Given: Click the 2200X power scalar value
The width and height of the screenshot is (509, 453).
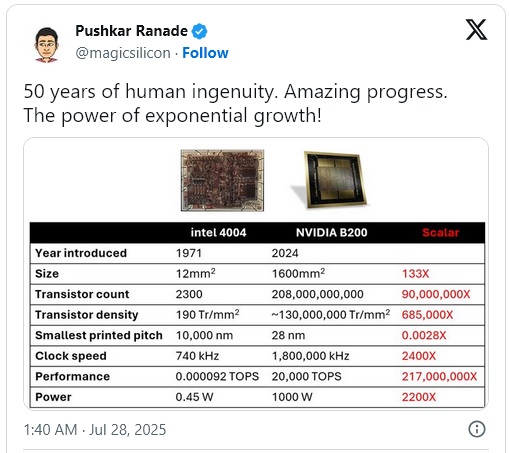Looking at the screenshot, I should click(419, 397).
